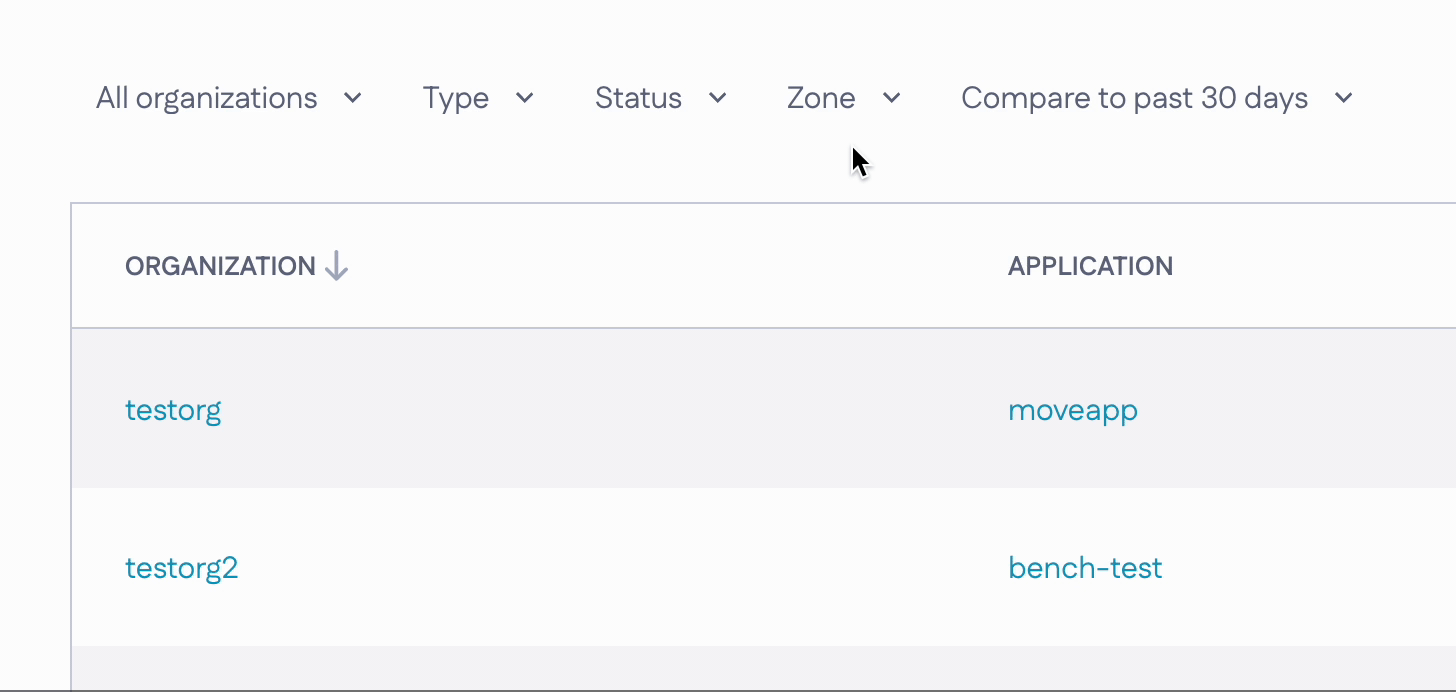The height and width of the screenshot is (692, 1456).
Task: Go to the moveapp application
Action: click(1073, 410)
